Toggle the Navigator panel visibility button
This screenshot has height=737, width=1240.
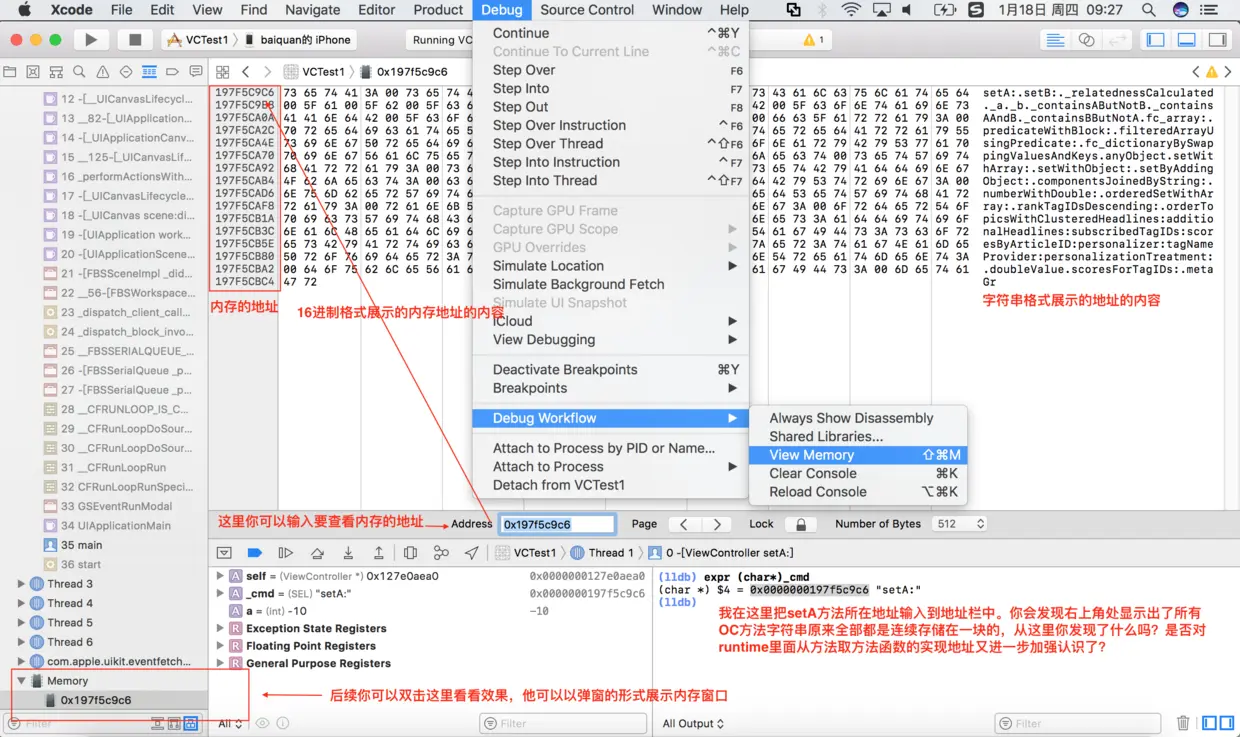point(1155,40)
